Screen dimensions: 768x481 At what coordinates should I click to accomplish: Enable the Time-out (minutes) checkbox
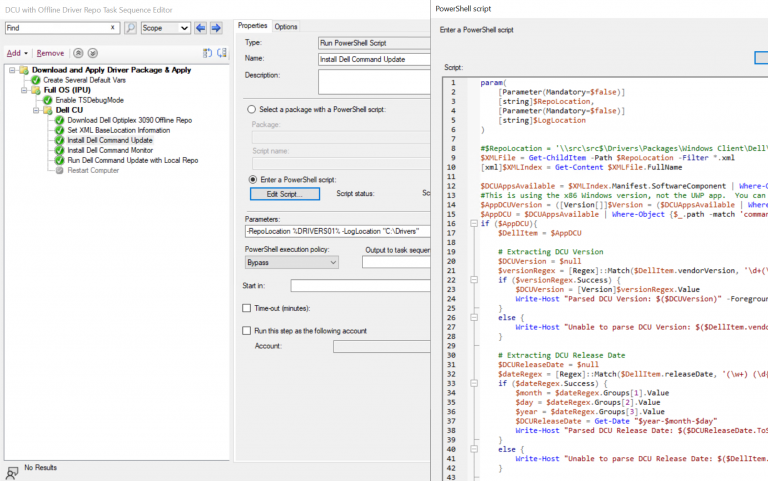[248, 308]
